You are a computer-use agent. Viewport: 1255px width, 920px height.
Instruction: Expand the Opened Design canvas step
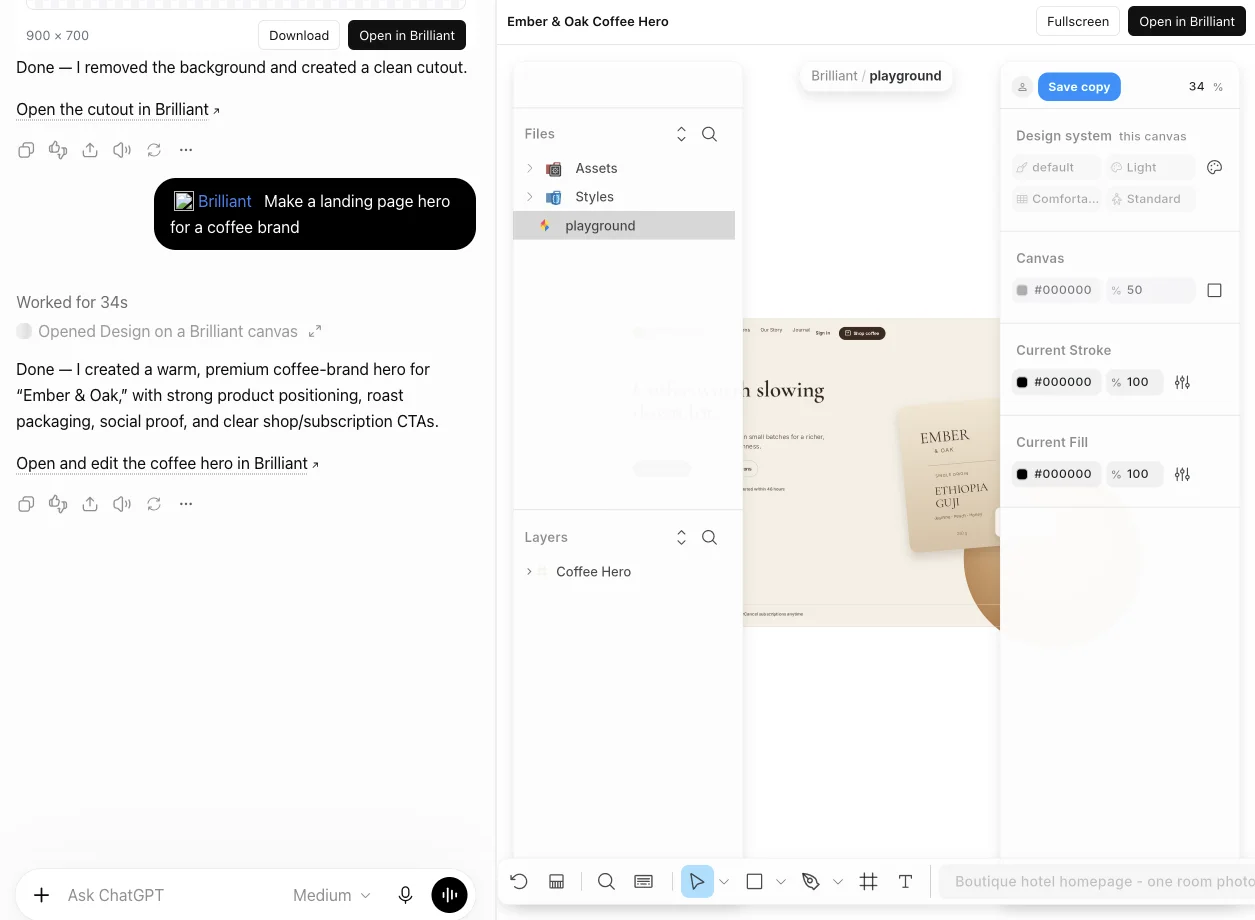click(x=315, y=331)
